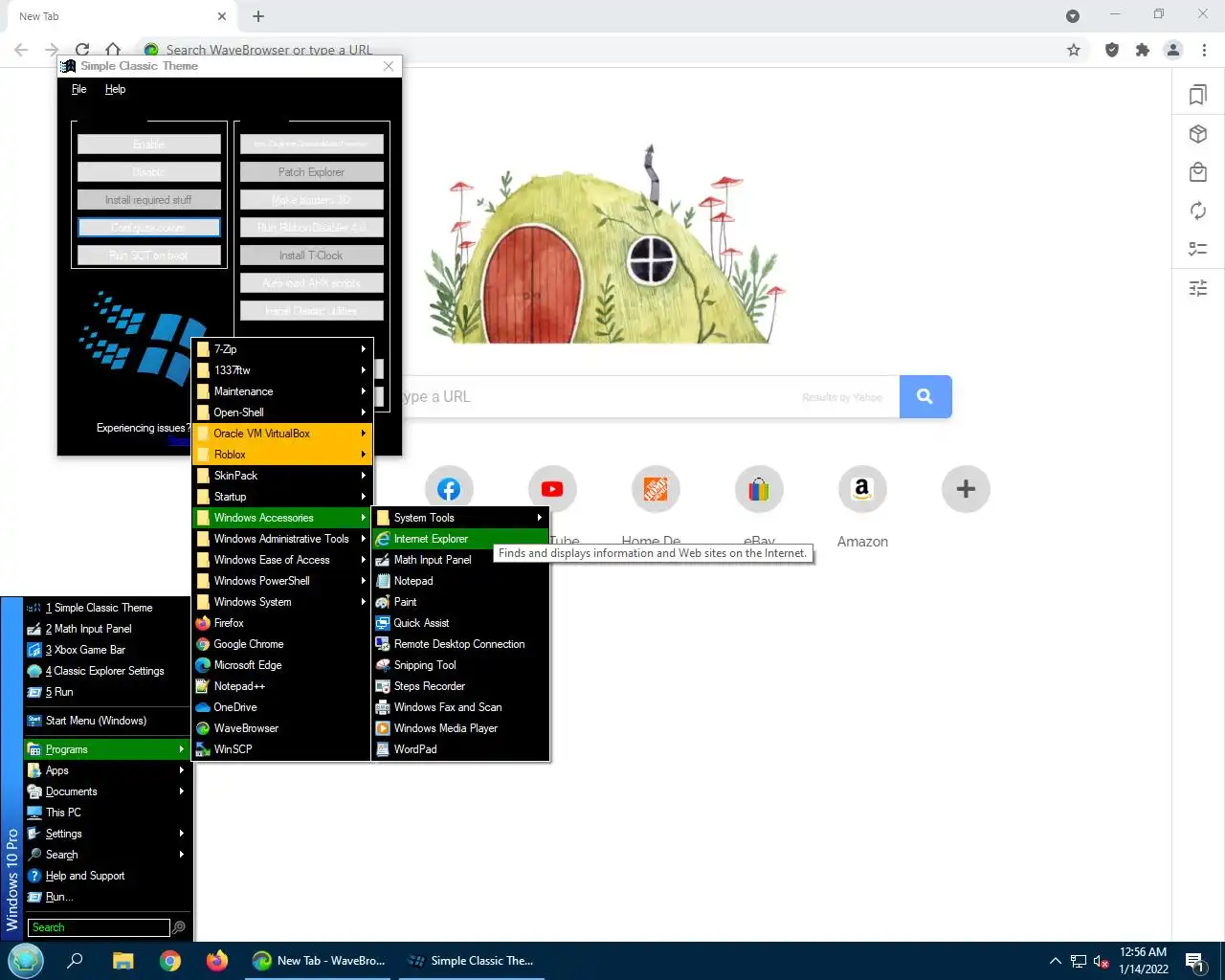Expand the Roblox folder
The height and width of the screenshot is (980, 1225).
(281, 455)
